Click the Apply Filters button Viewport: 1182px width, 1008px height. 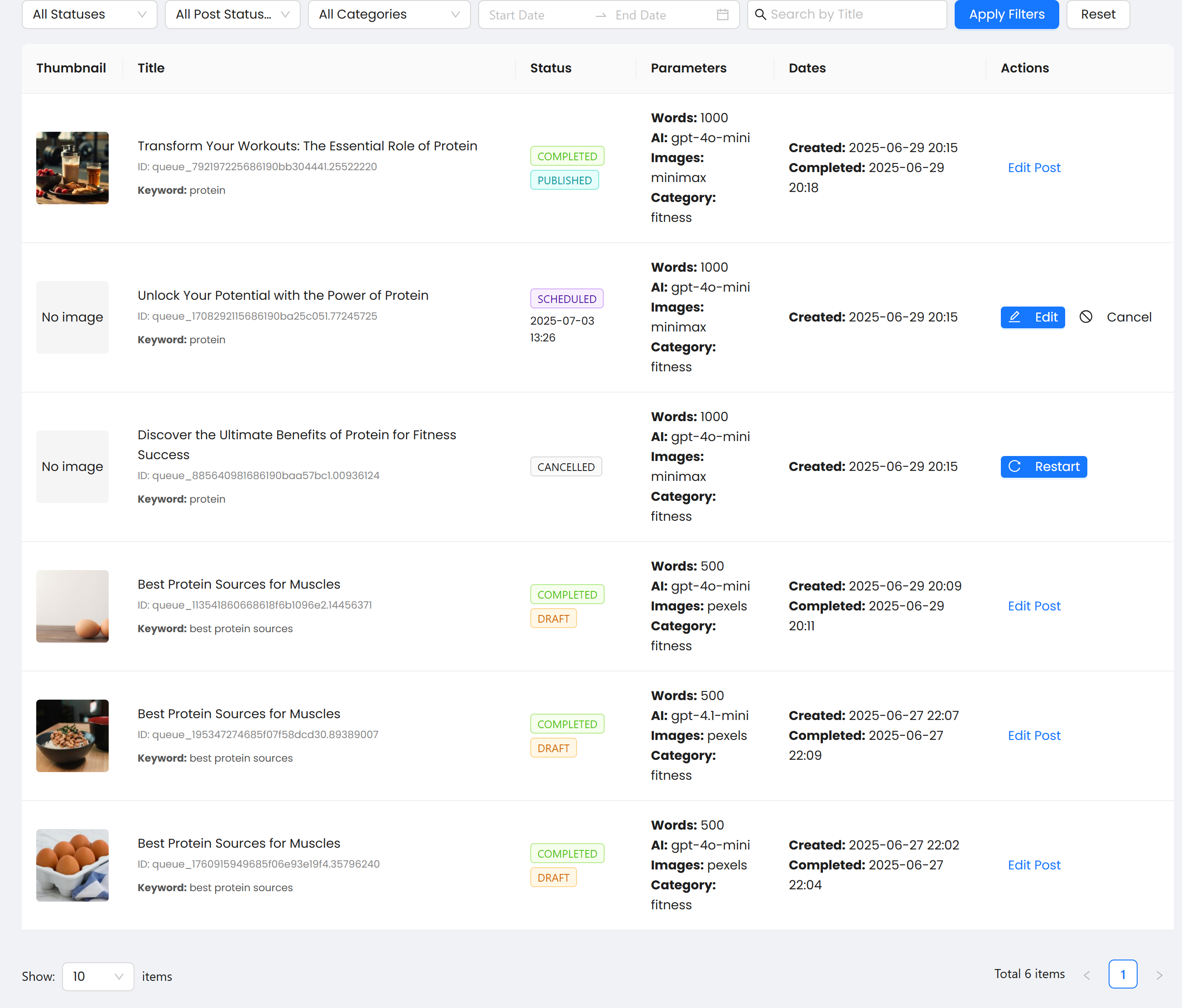pos(1006,15)
